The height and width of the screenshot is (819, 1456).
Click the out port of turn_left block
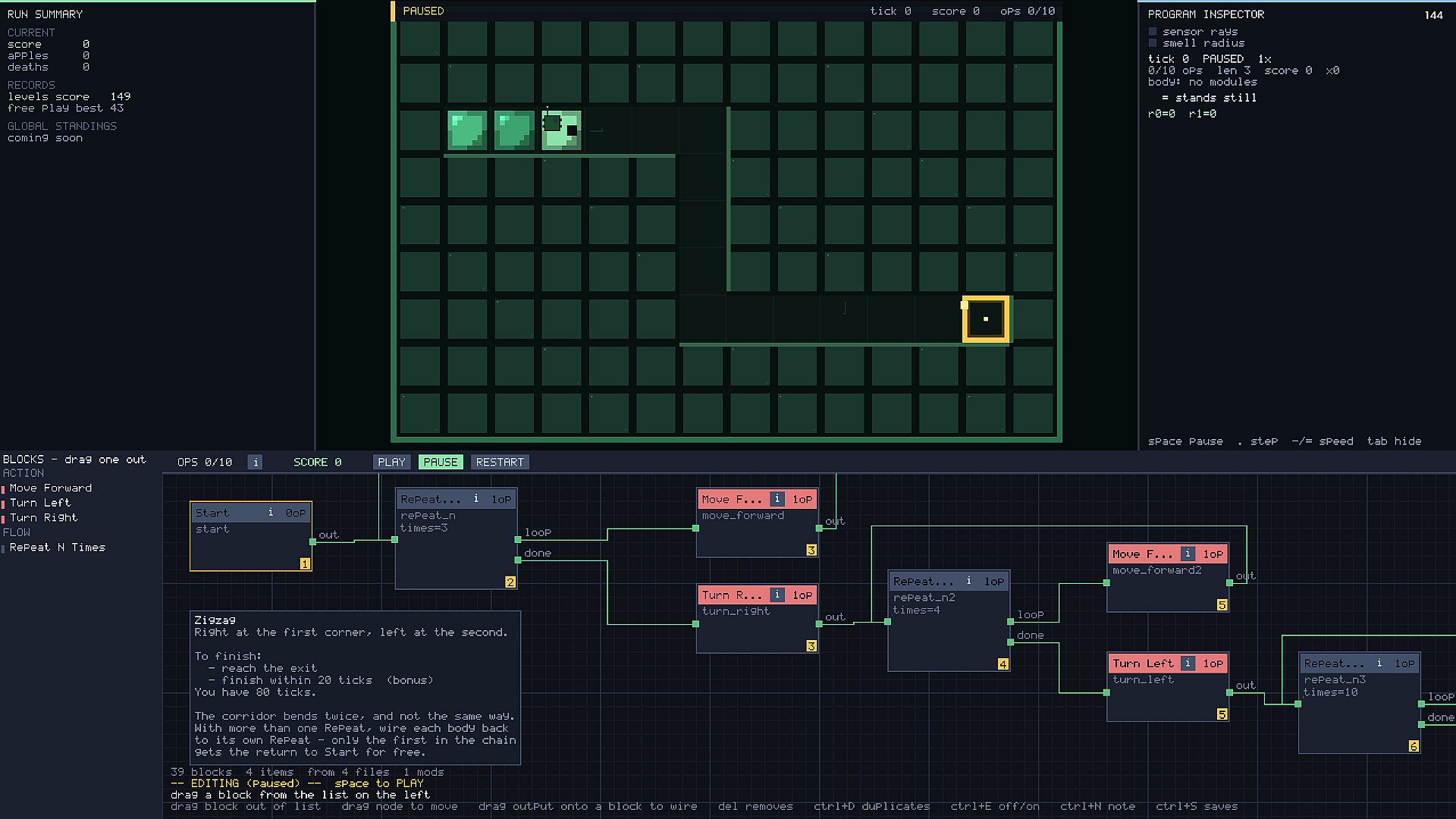[1229, 692]
